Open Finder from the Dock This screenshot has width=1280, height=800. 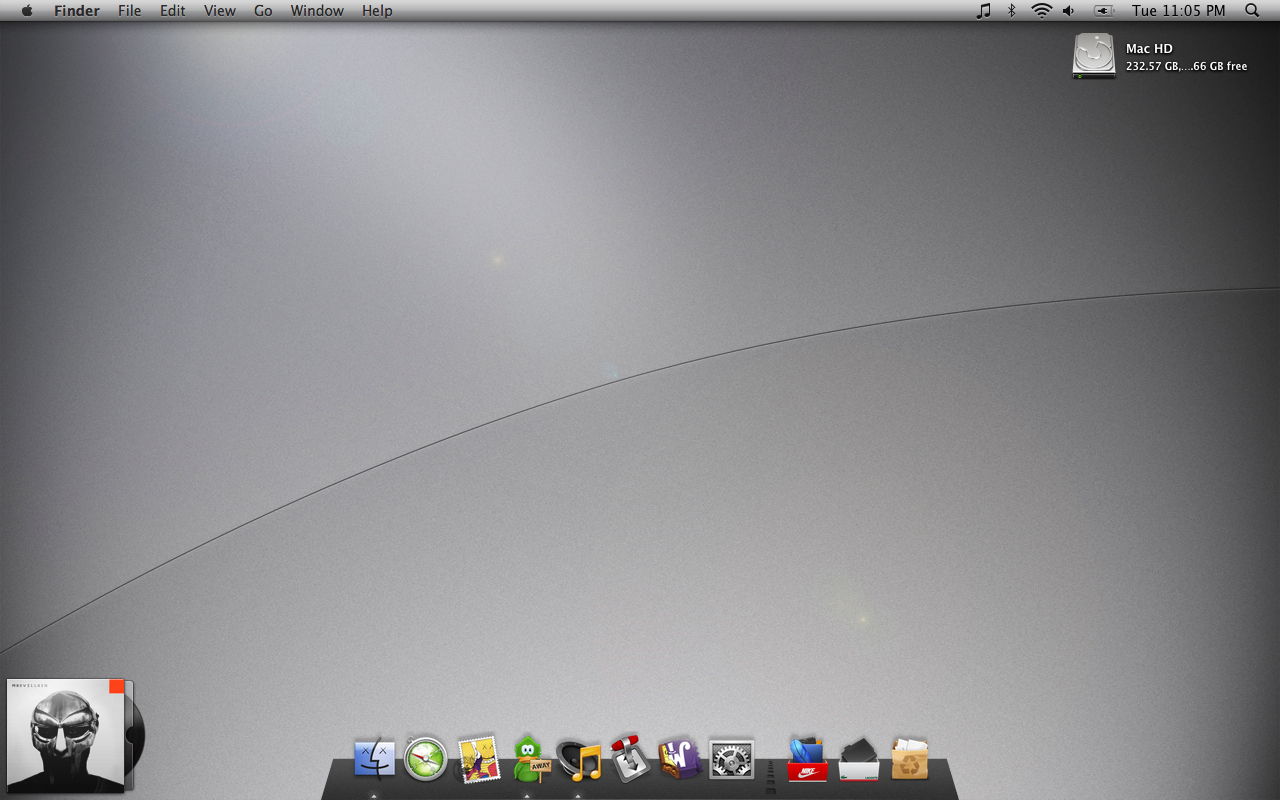click(374, 759)
